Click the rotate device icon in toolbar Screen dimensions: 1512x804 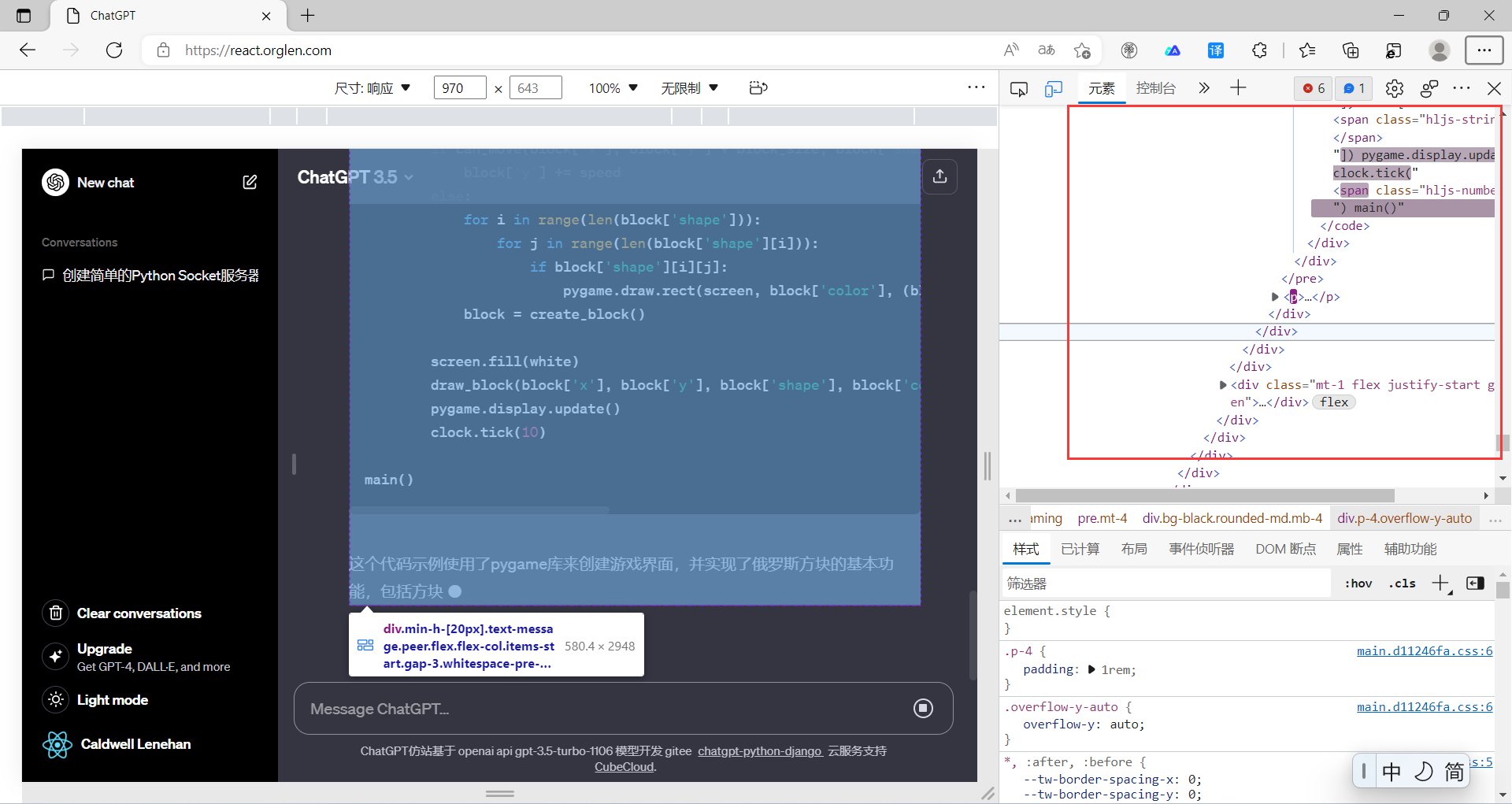pyautogui.click(x=758, y=87)
